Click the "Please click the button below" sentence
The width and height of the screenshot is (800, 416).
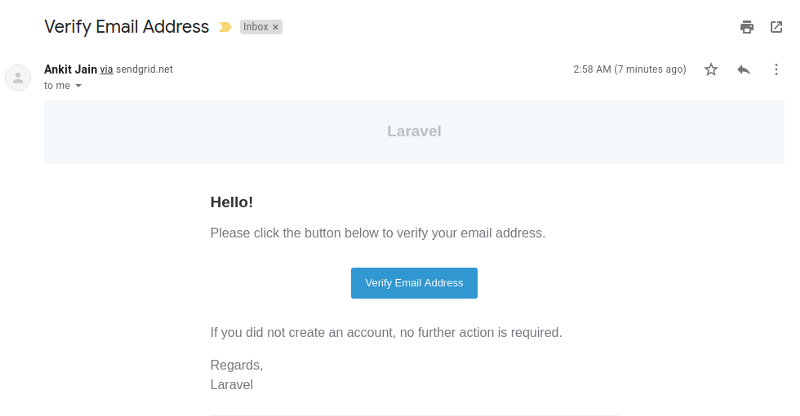point(378,233)
